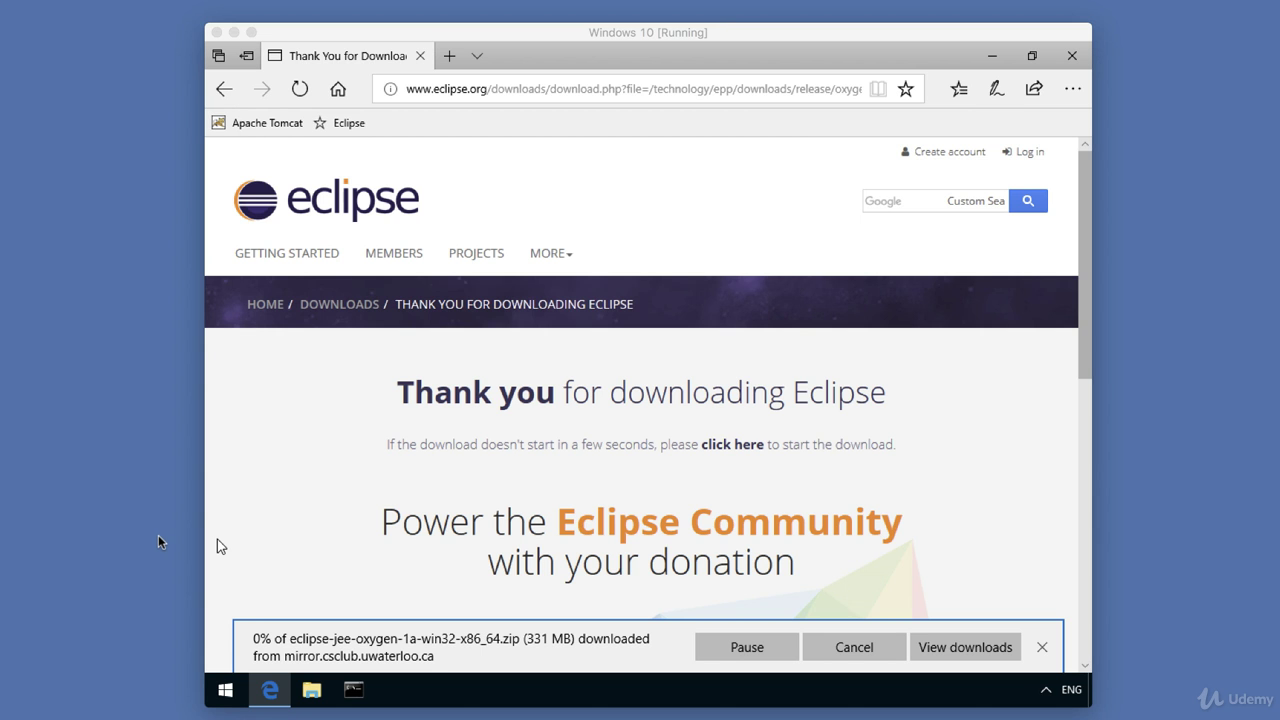This screenshot has height=720, width=1280.
Task: Click ENG language indicator in taskbar
Action: tap(1071, 690)
